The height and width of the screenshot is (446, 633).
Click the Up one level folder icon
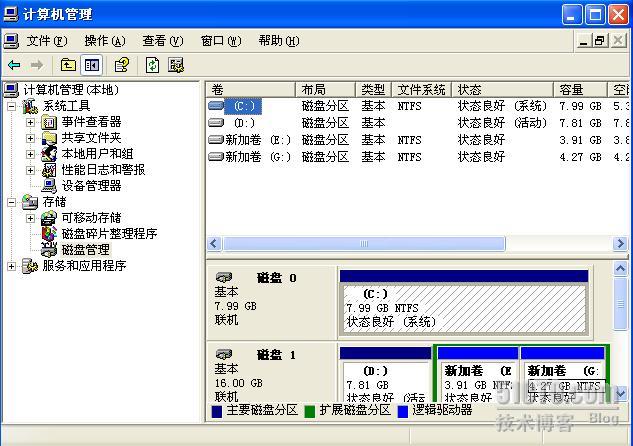(x=68, y=65)
